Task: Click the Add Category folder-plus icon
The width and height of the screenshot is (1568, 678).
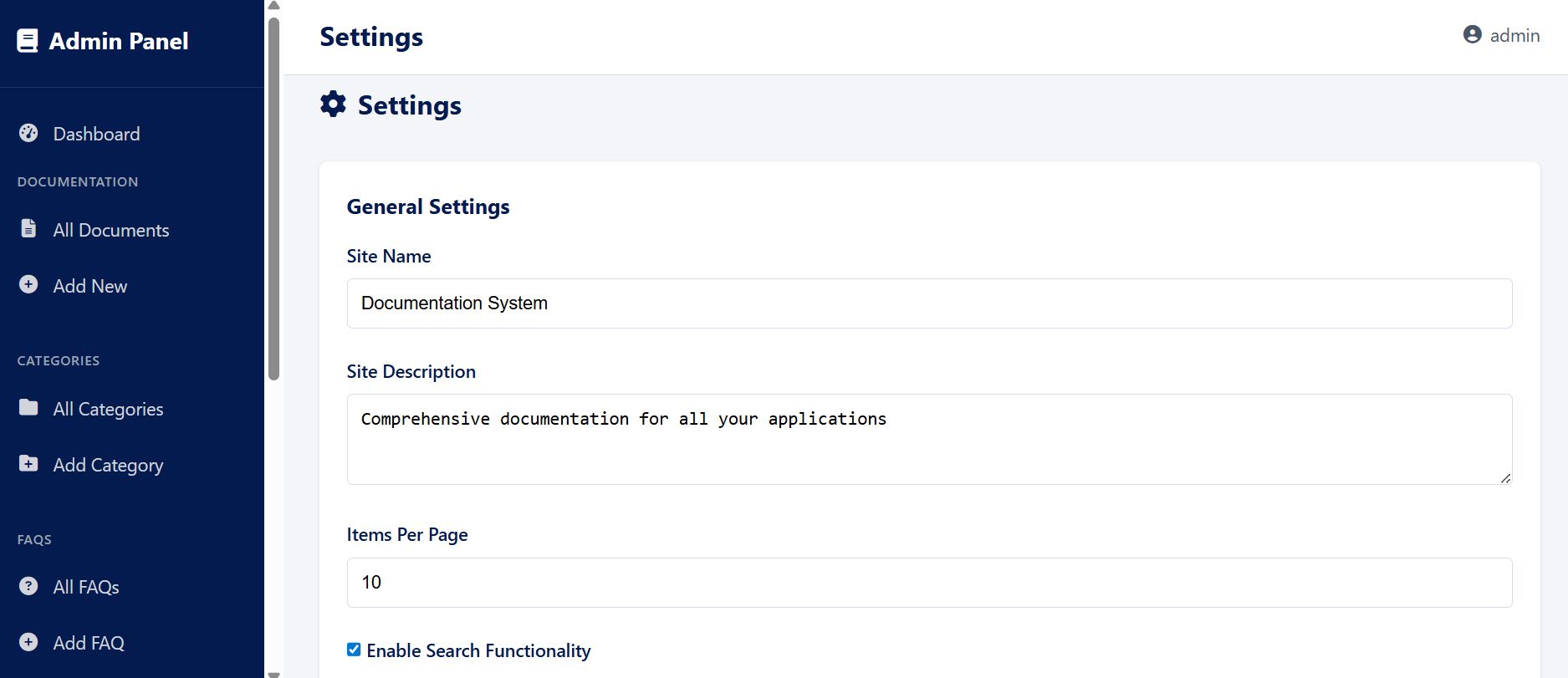Action: [28, 464]
